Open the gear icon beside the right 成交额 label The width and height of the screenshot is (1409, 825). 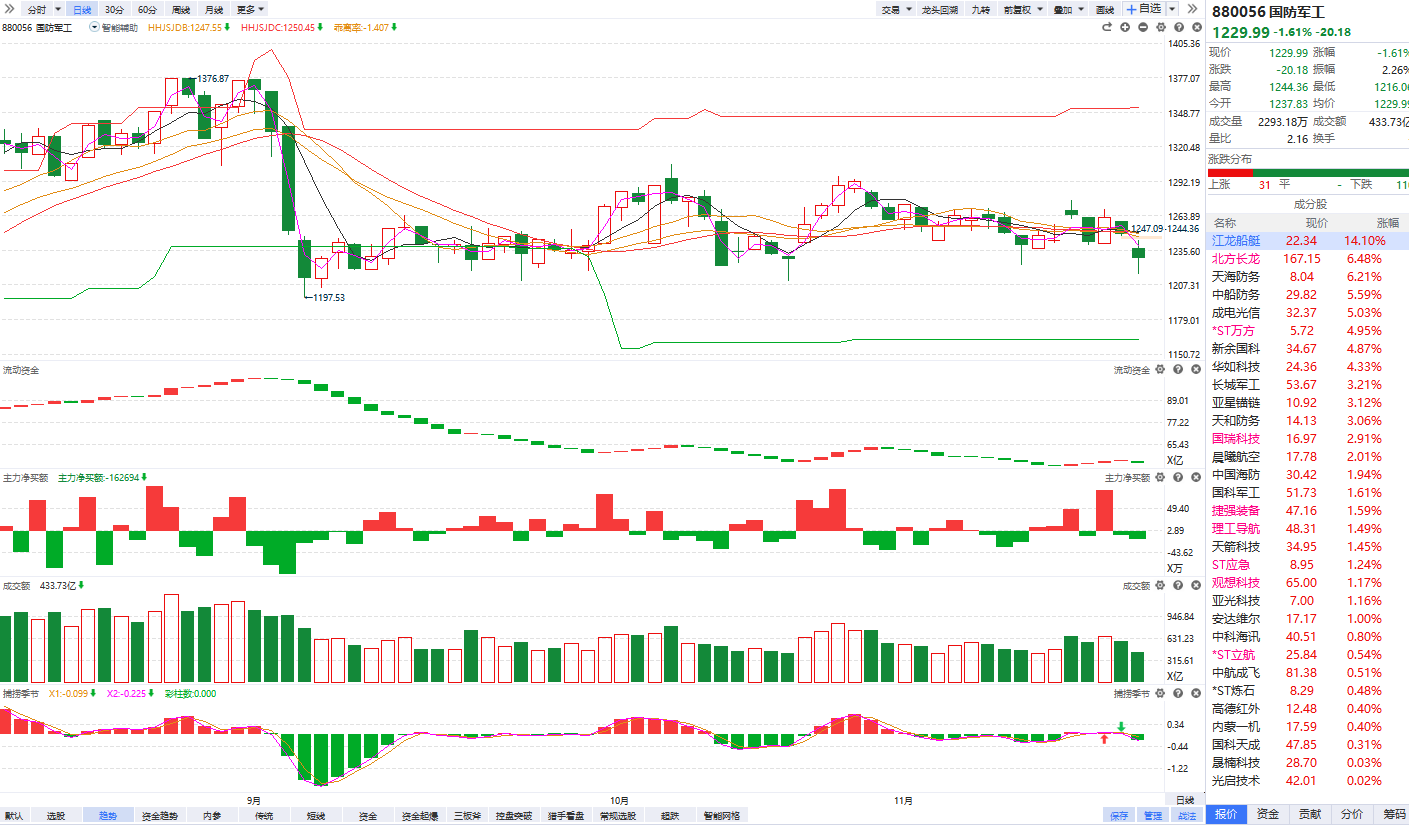pyautogui.click(x=1160, y=586)
